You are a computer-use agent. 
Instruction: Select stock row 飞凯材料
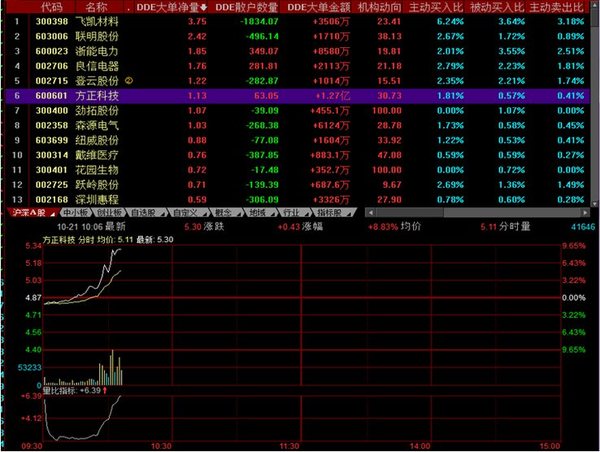tap(298, 21)
